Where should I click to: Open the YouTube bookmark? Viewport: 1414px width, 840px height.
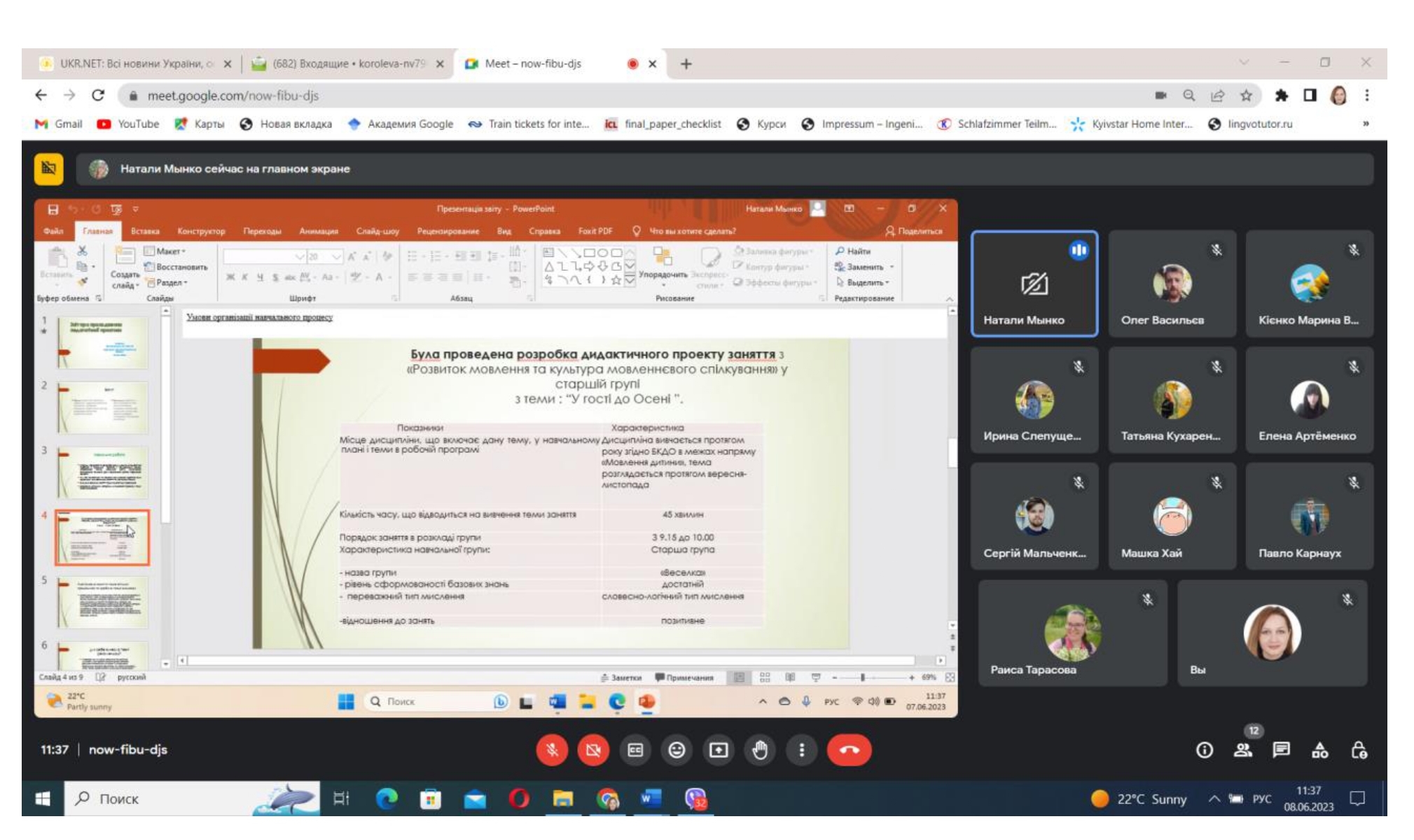[128, 124]
